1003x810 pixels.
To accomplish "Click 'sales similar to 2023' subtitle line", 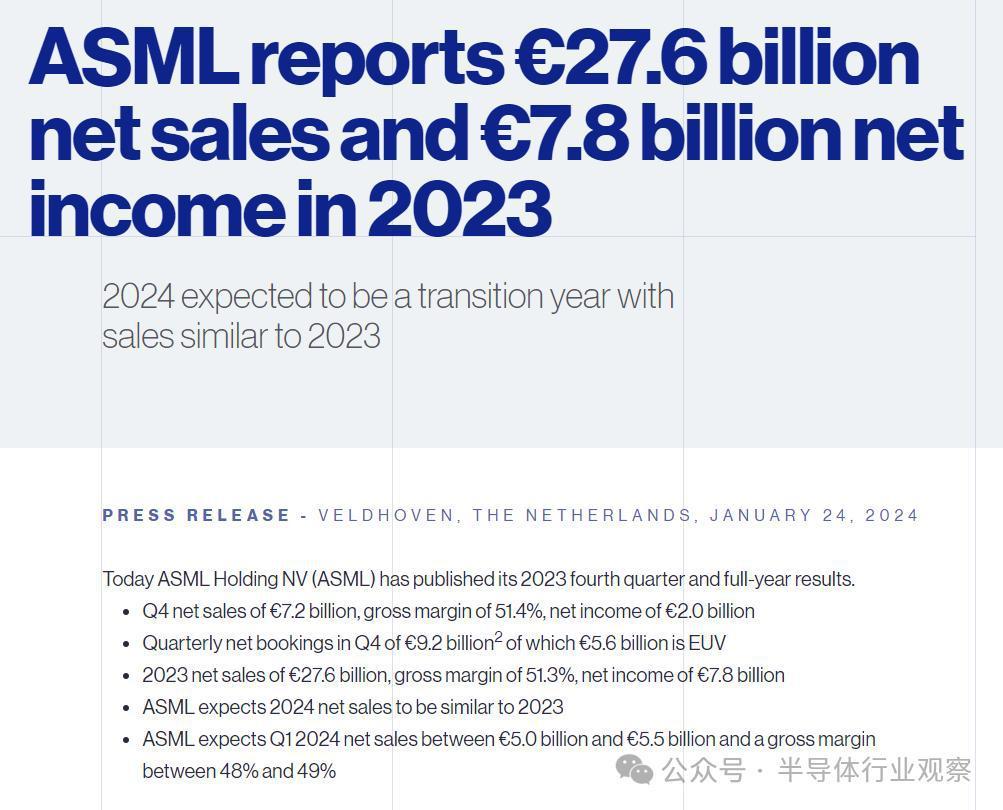I will [x=241, y=336].
